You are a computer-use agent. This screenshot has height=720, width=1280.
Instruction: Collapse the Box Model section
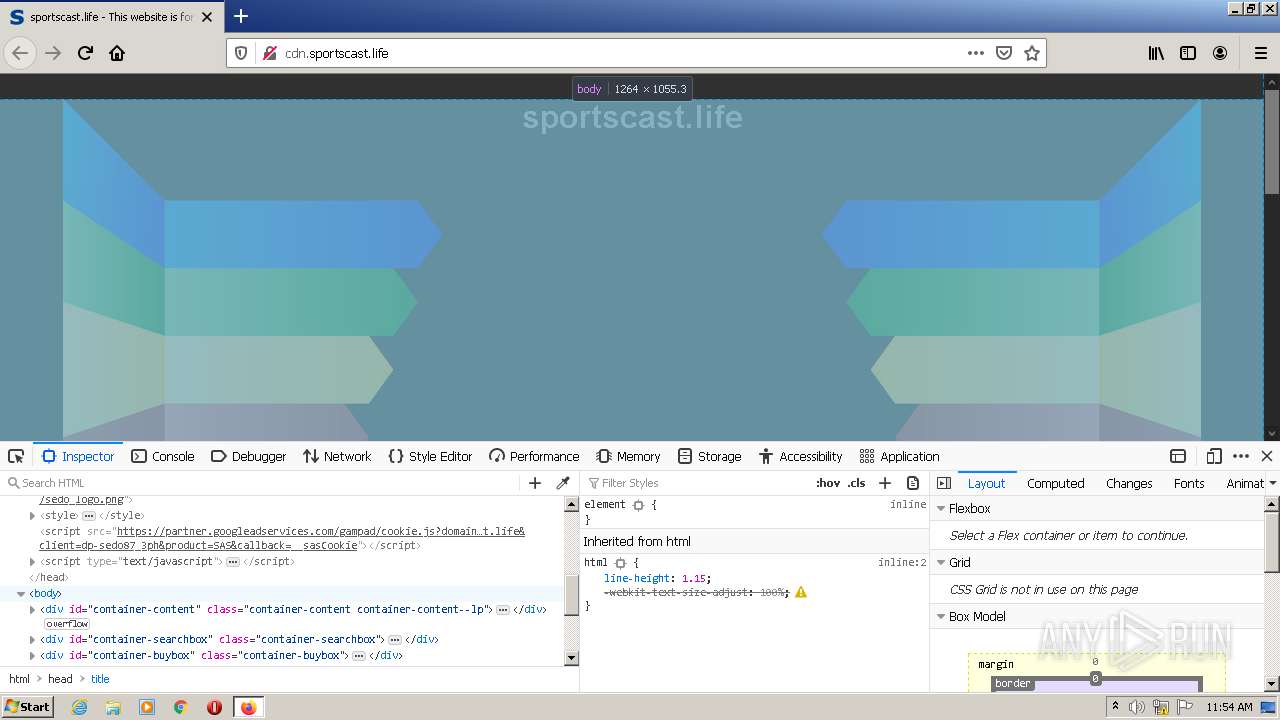[941, 616]
